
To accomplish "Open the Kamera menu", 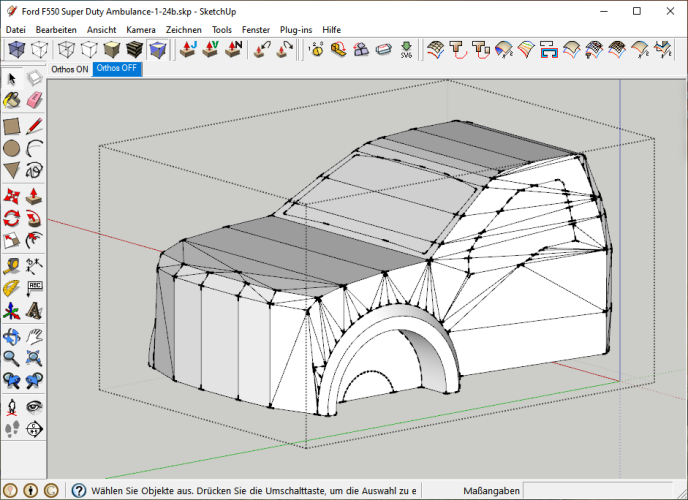I will [x=141, y=30].
